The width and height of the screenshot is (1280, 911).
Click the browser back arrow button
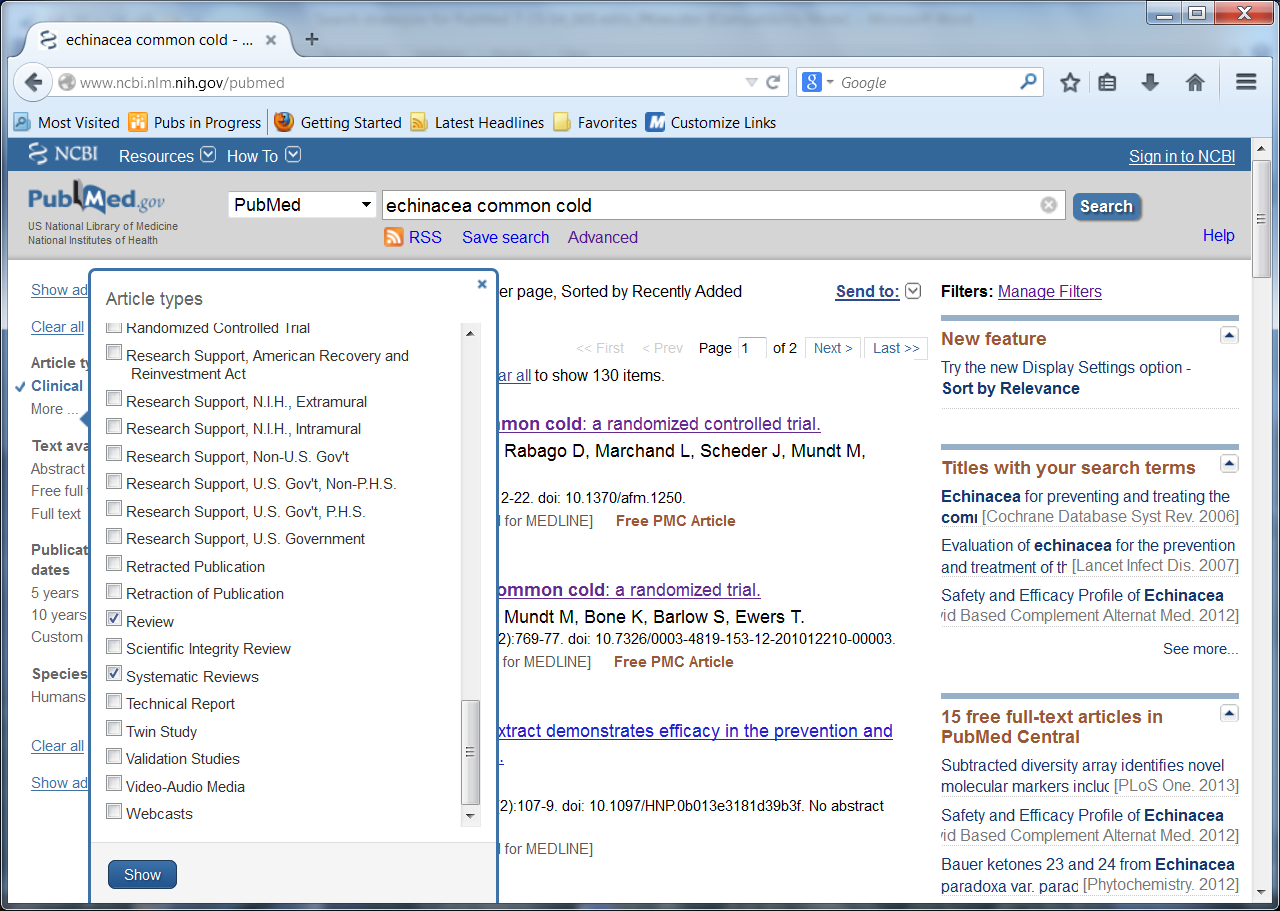[x=32, y=82]
